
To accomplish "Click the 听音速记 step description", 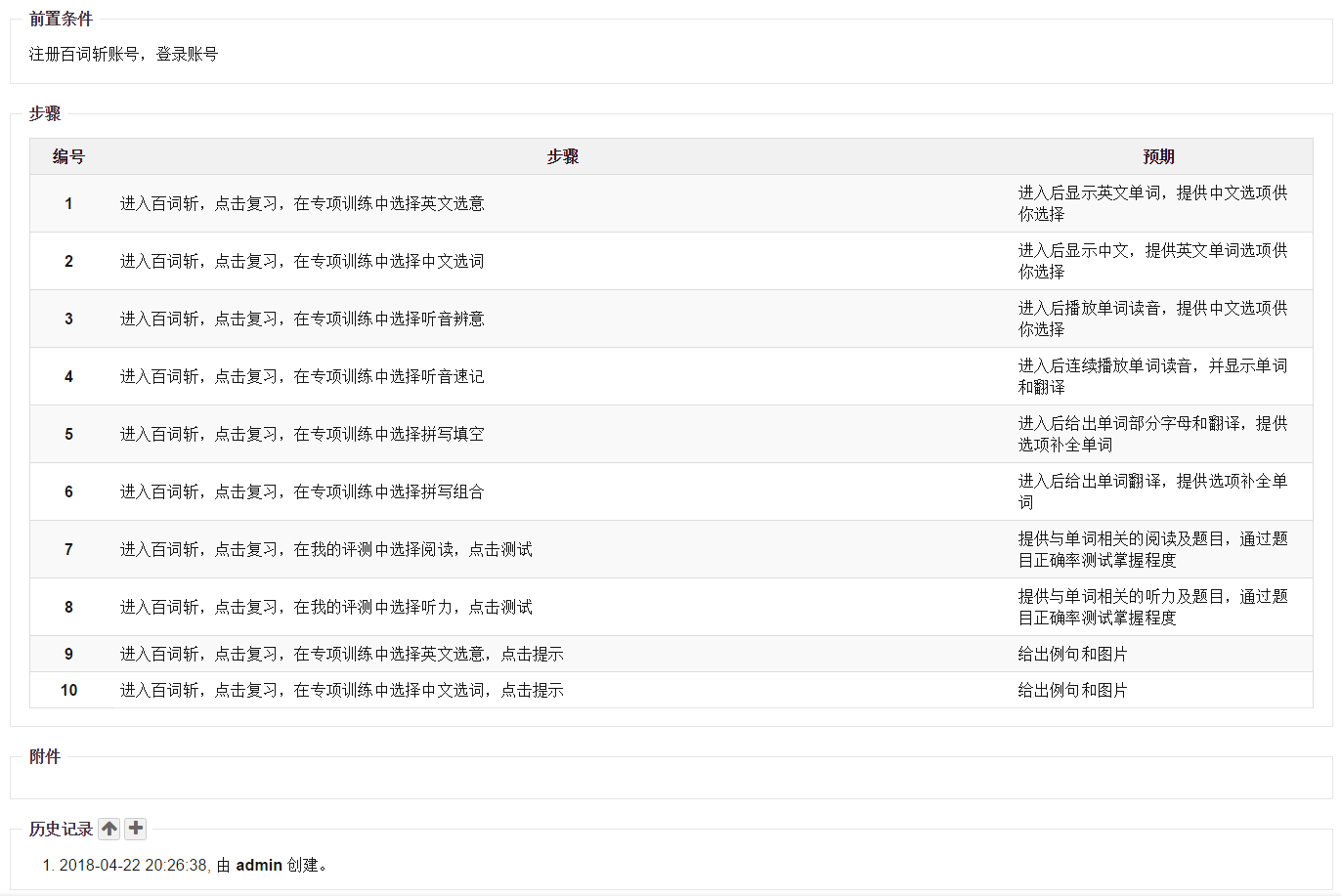I will [x=302, y=376].
